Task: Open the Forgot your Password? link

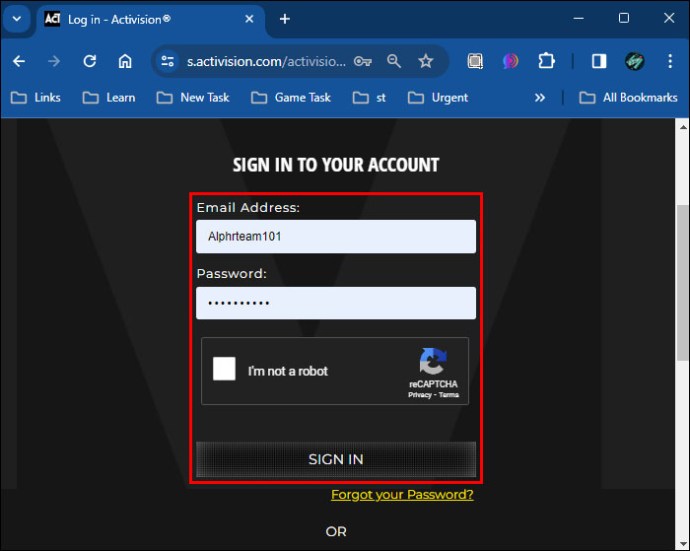Action: (x=402, y=495)
